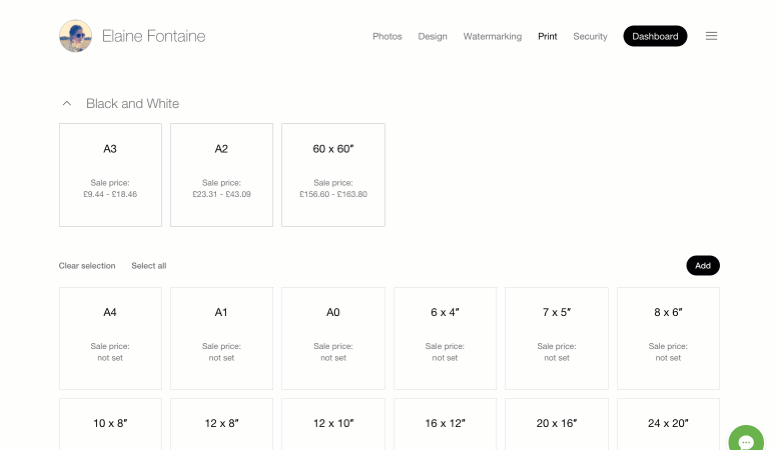This screenshot has width=777, height=450.
Task: Click the Black and White section title
Action: 132,104
